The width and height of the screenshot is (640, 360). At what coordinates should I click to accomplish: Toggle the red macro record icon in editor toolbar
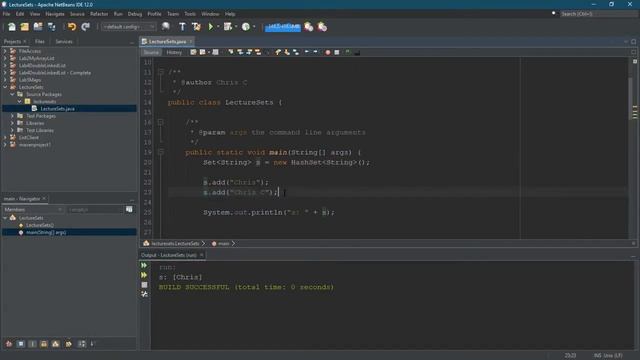click(327, 52)
